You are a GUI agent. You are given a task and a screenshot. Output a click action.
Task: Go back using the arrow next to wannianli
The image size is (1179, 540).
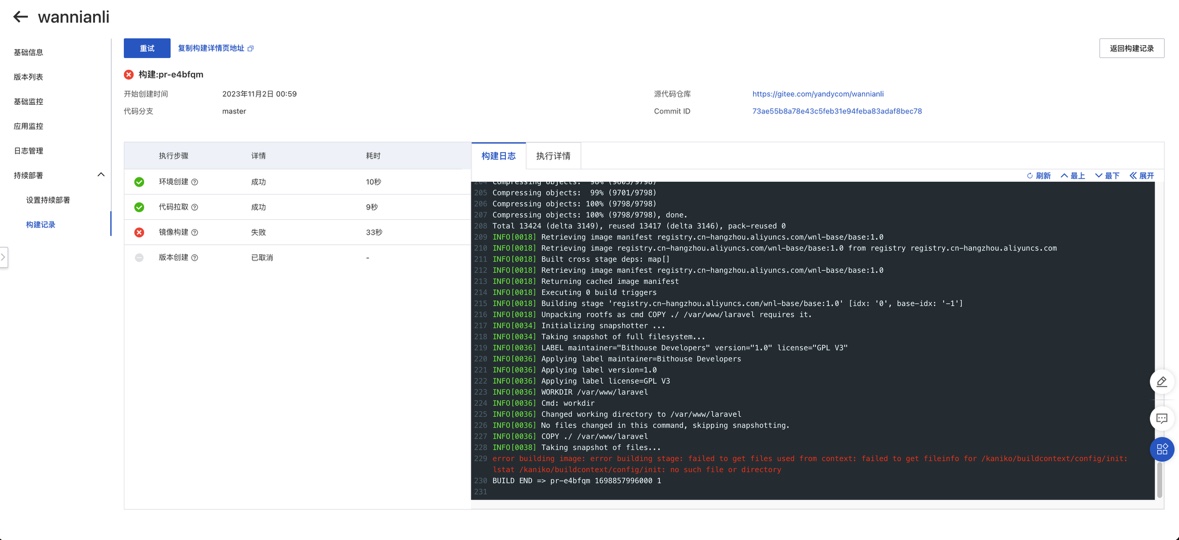(x=20, y=17)
